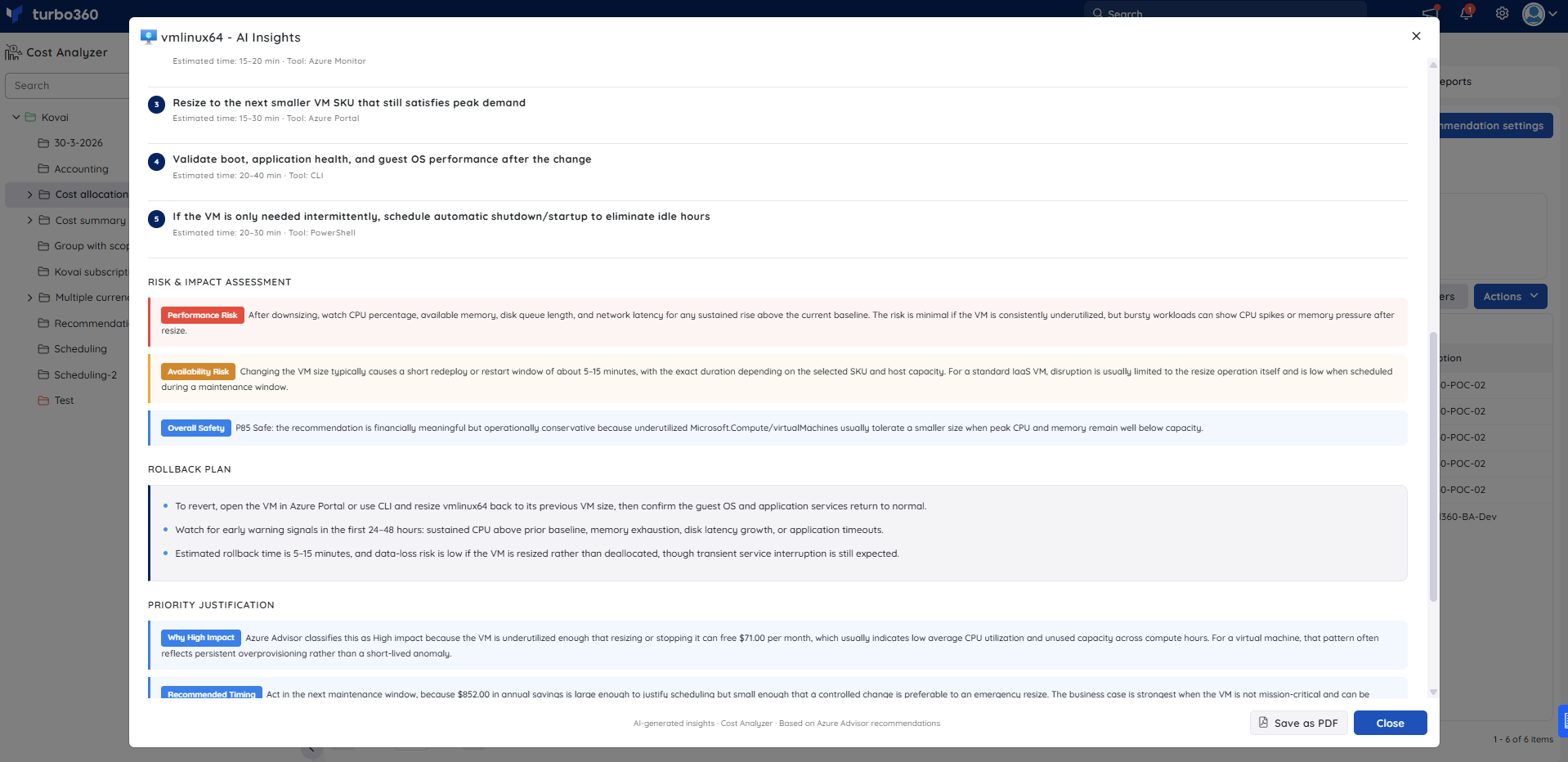Click the Why High Impact tag

[x=201, y=638]
